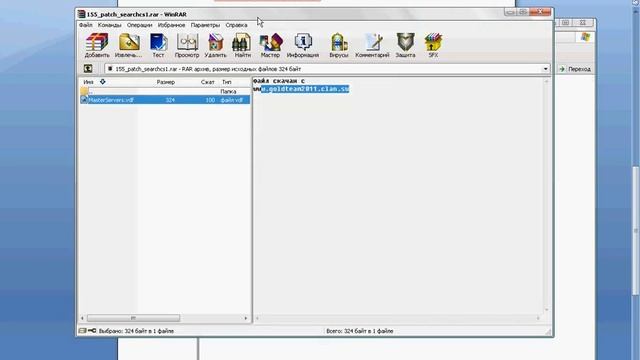Open the Операции menu
The width and height of the screenshot is (640, 360).
pyautogui.click(x=139, y=25)
